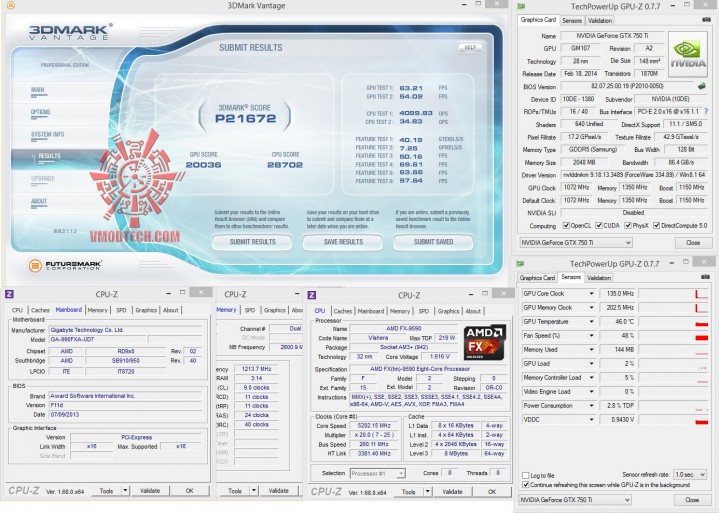Toggle the PhysX checkbox
Screen dimensions: 719x513
click(628, 226)
